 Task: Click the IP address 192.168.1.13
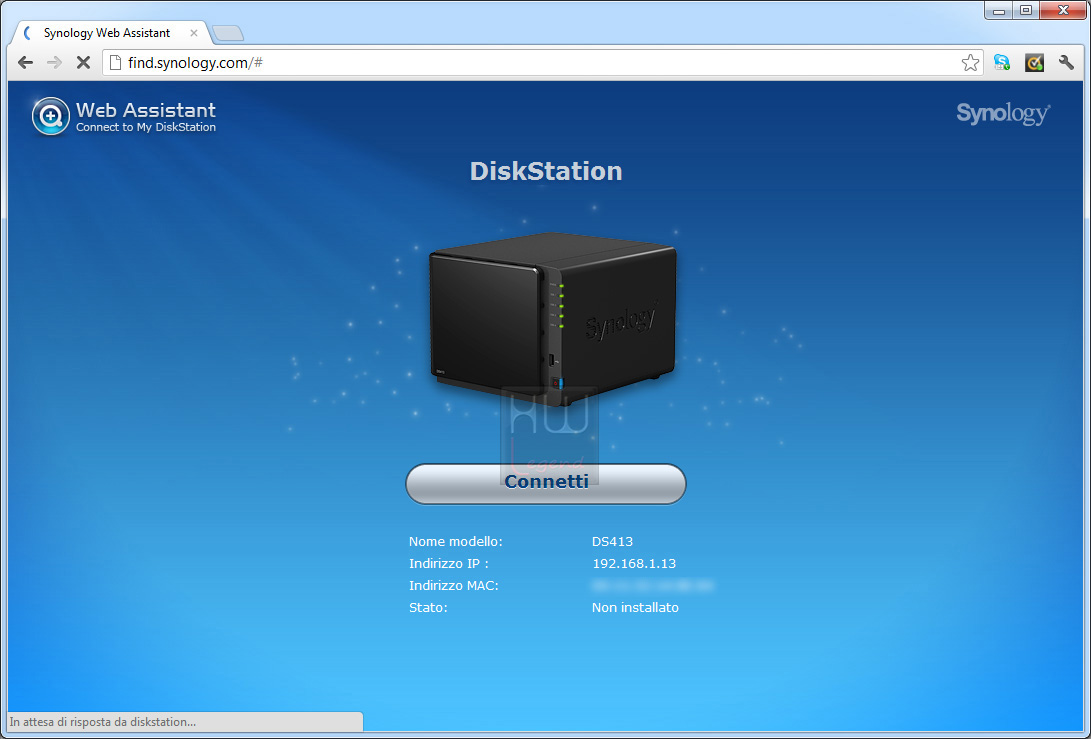pos(634,564)
